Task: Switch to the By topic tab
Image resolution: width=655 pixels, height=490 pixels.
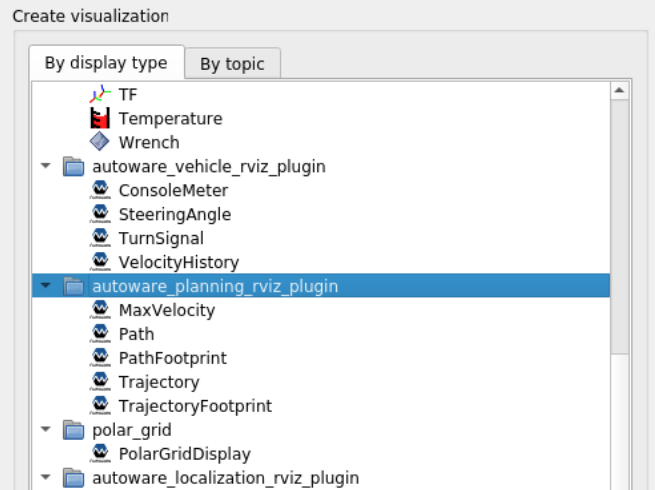Action: [232, 63]
